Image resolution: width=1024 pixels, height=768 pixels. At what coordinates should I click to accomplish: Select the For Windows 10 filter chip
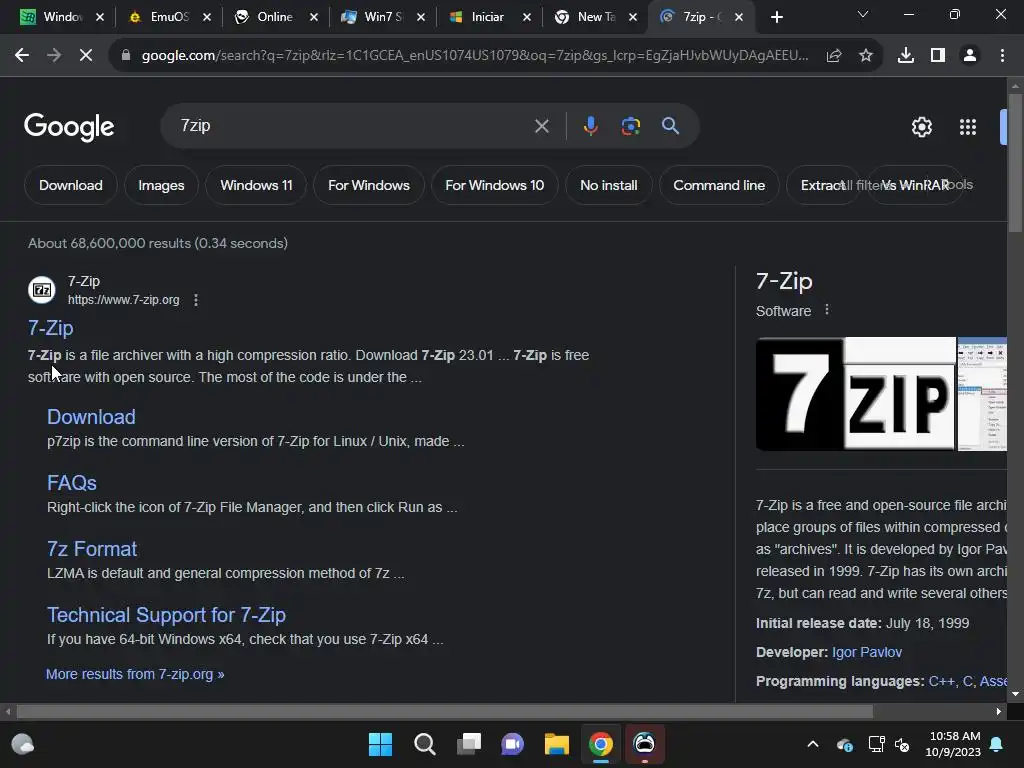[494, 185]
